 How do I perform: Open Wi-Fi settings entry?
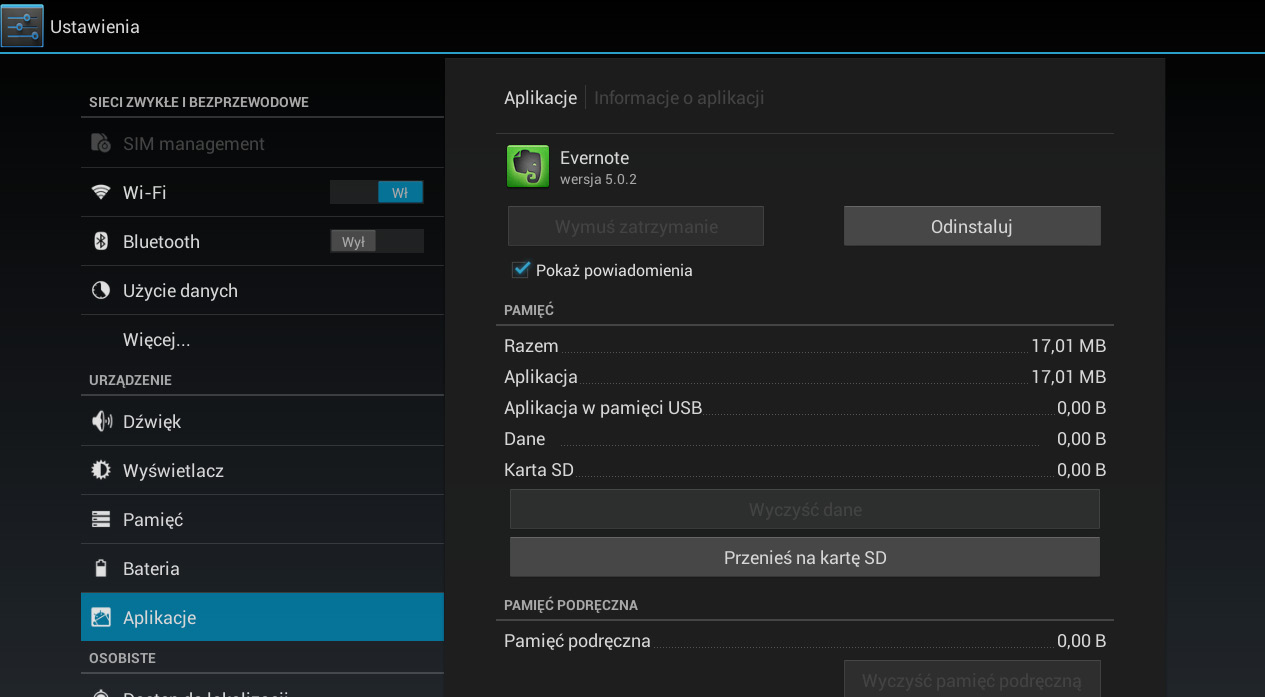pyautogui.click(x=262, y=192)
